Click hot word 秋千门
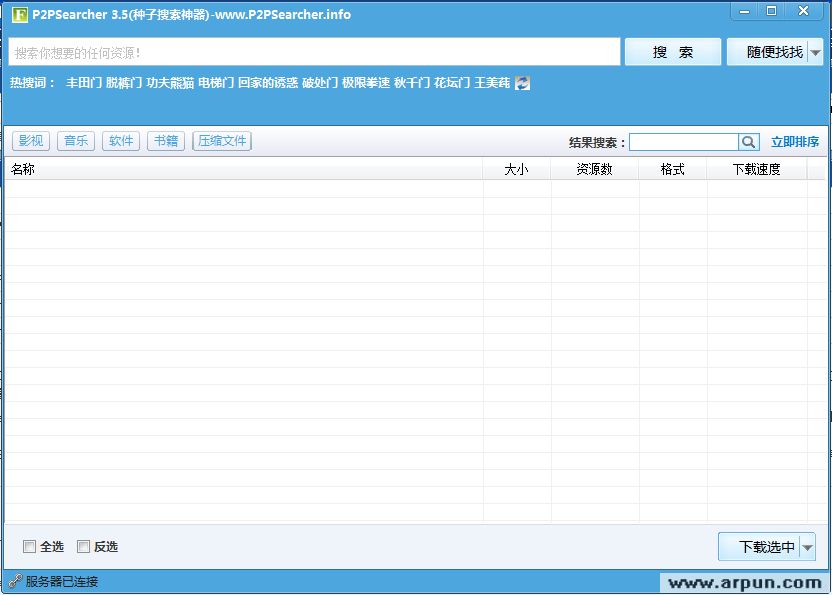Image resolution: width=832 pixels, height=595 pixels. tap(412, 83)
